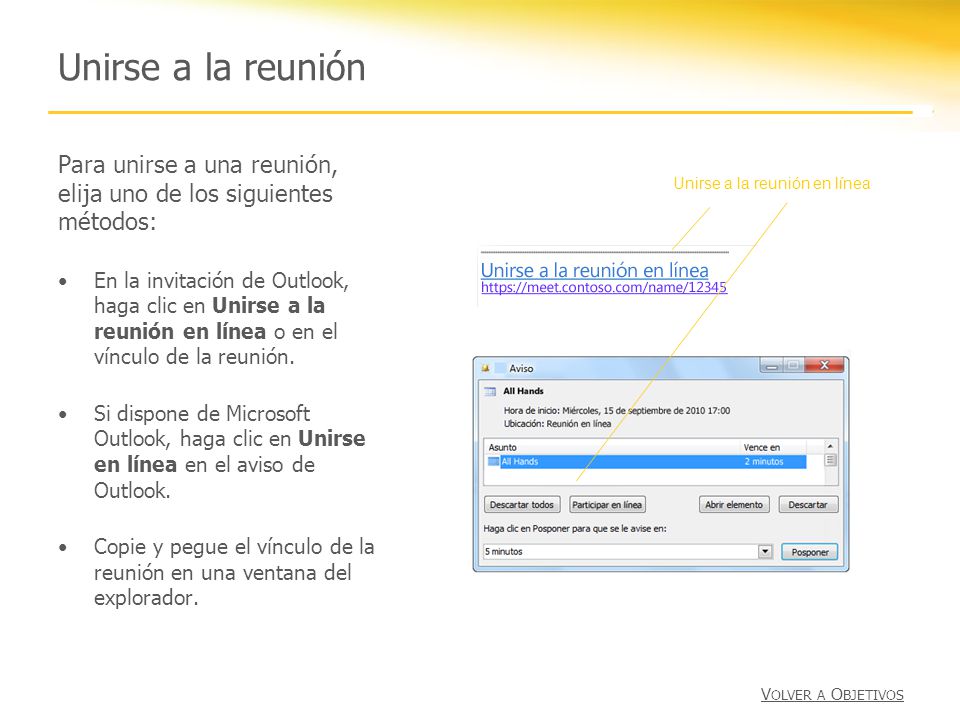Click 'Haga clic en Posponer' instruction text
The height and width of the screenshot is (720, 960).
575,528
